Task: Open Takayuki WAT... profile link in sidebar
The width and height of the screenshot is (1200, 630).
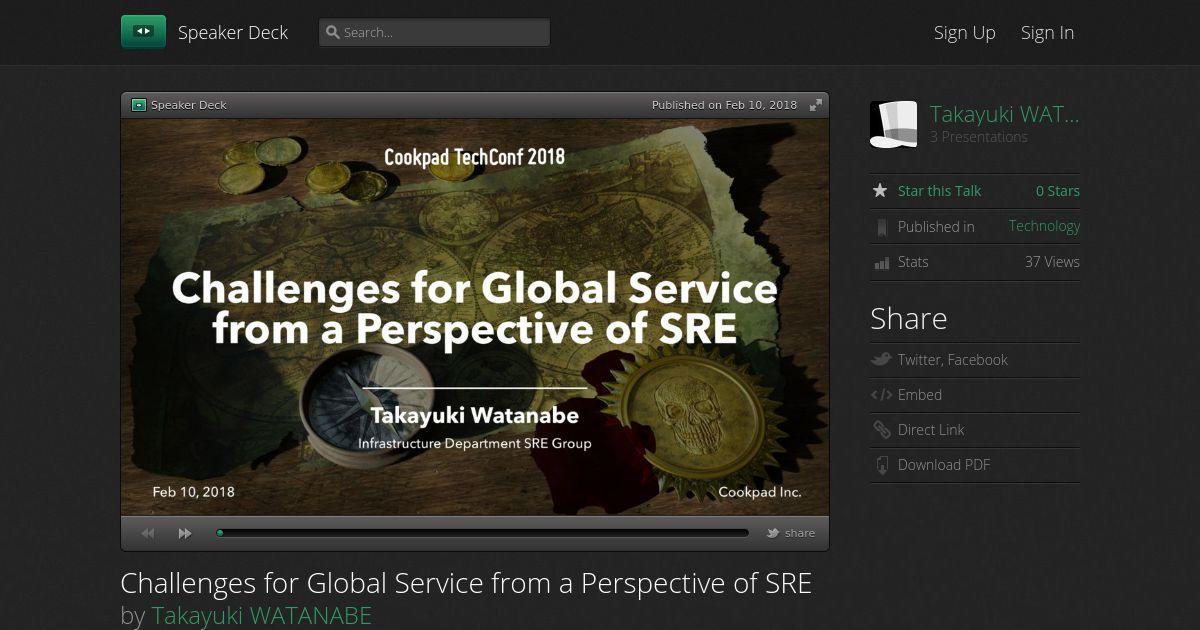Action: pyautogui.click(x=1004, y=114)
